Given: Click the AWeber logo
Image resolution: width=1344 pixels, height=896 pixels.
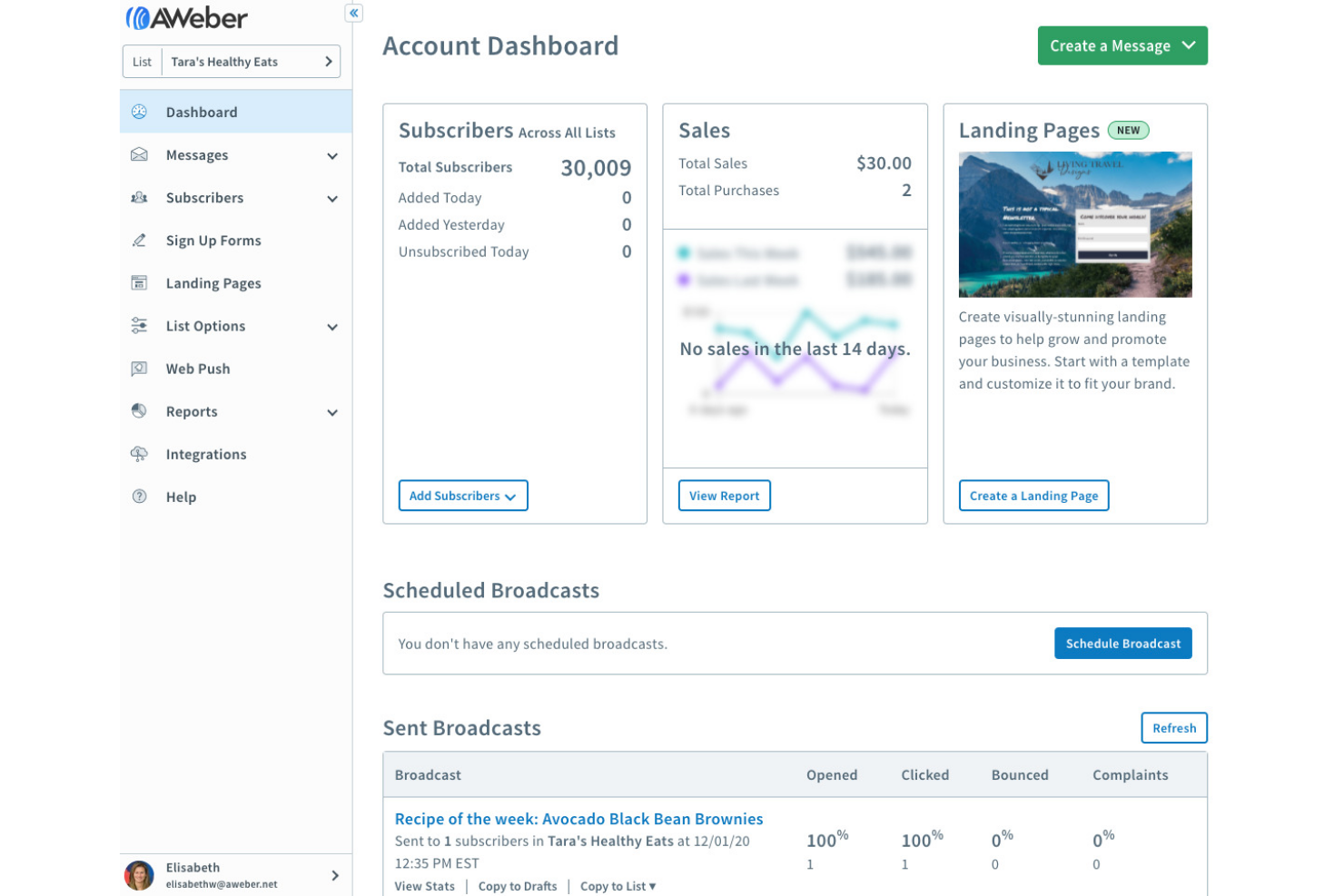Looking at the screenshot, I should point(188,16).
